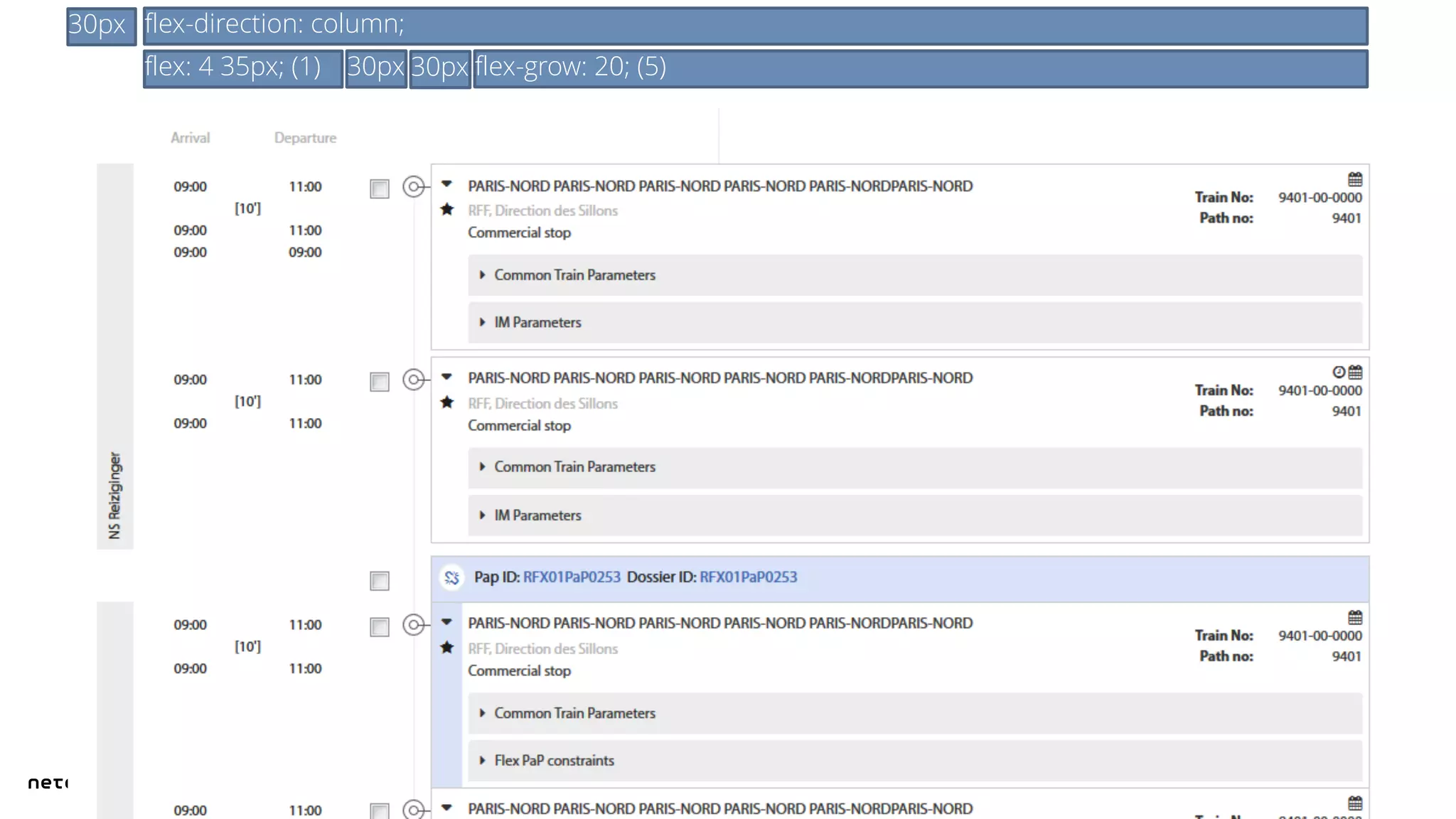This screenshot has height=819, width=1456.
Task: Tick checkbox for first PARIS-NORD stop
Action: coord(380,189)
